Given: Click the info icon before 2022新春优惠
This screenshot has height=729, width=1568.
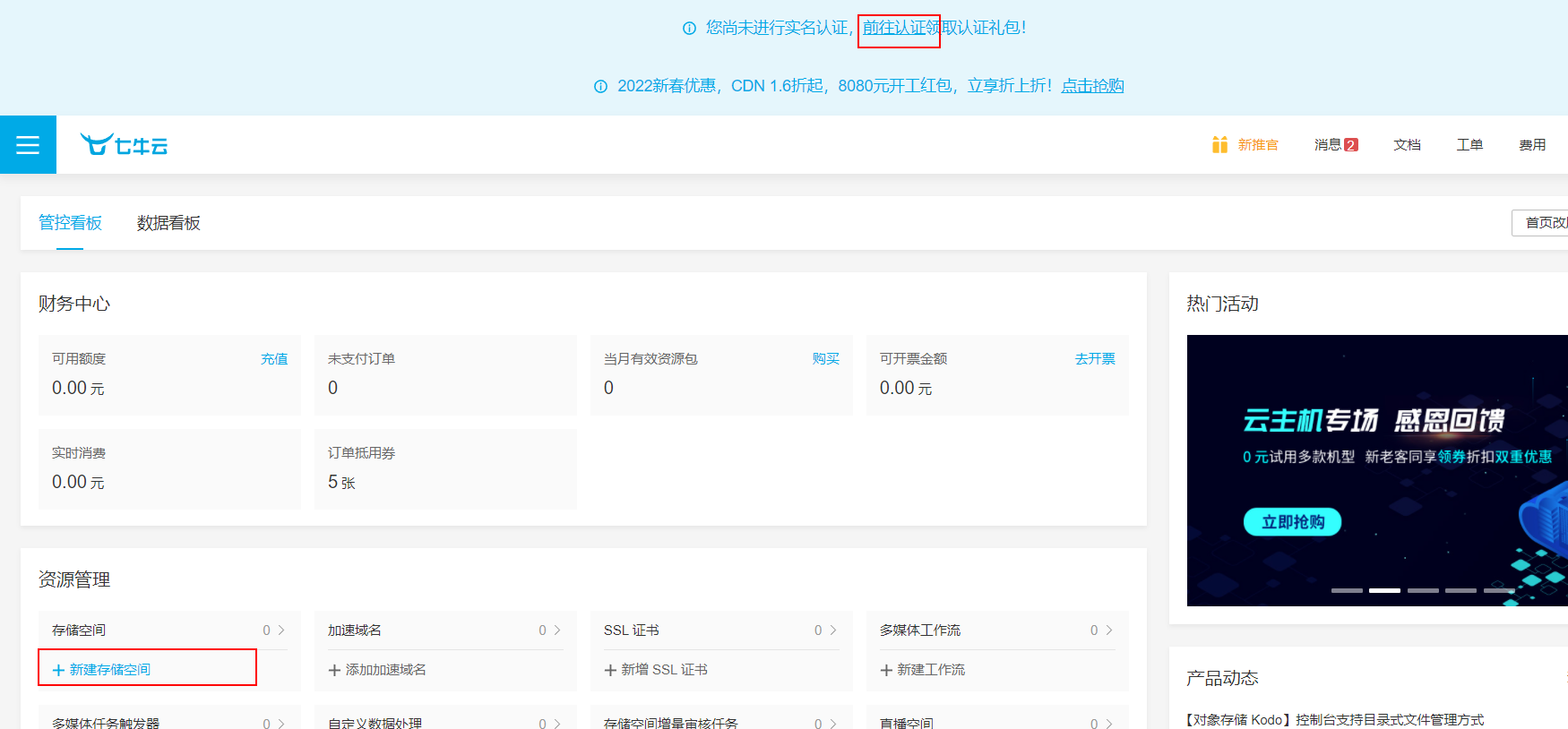Looking at the screenshot, I should (600, 87).
